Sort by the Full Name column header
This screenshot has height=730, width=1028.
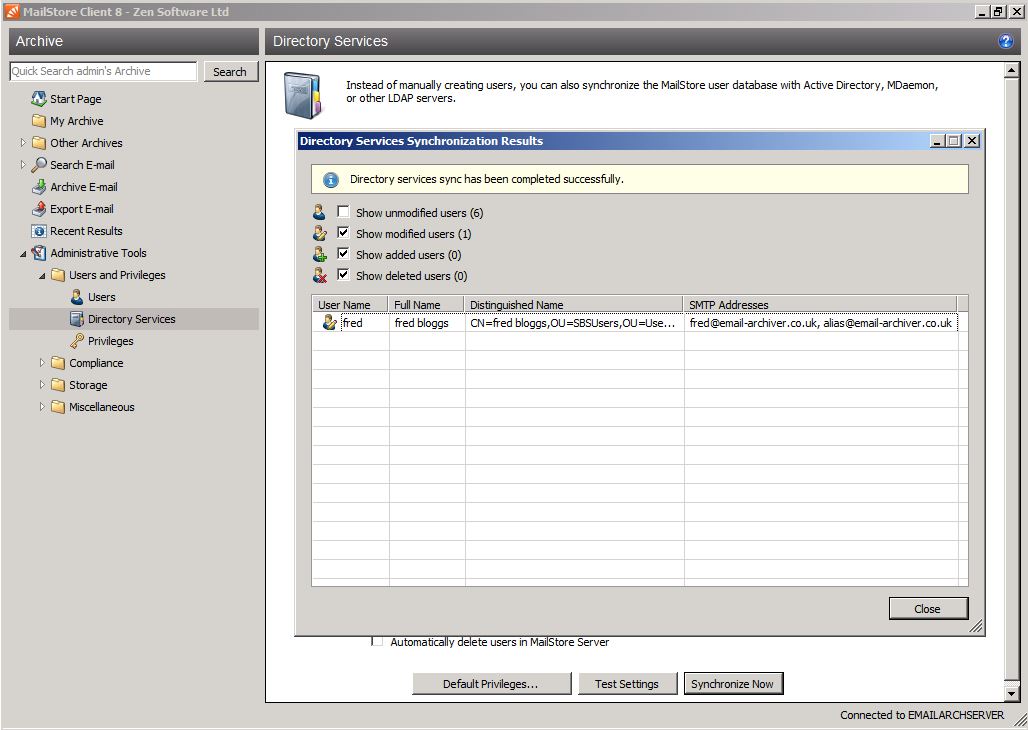pos(427,304)
